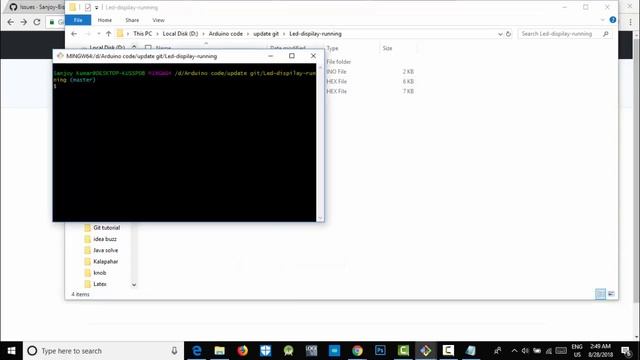Screen dimensions: 640x360
Task: Click the 'Type here to search' box
Action: (104, 351)
